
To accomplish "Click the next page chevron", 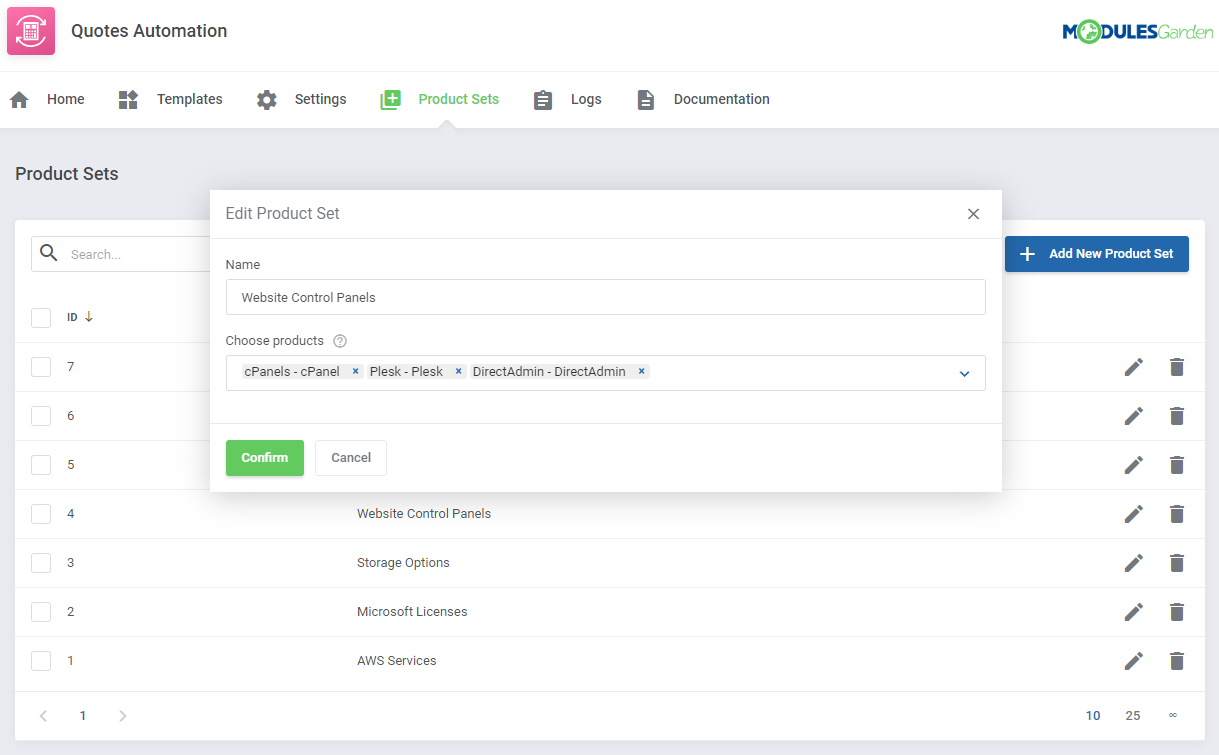I will [122, 716].
